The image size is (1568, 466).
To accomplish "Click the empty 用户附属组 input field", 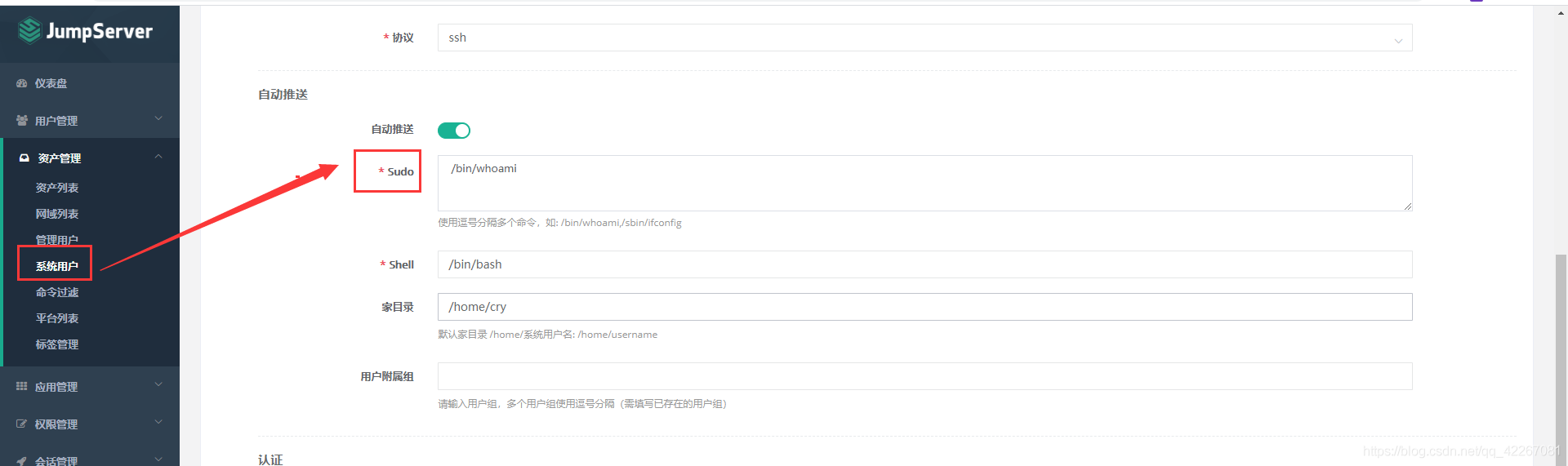I will 924,376.
